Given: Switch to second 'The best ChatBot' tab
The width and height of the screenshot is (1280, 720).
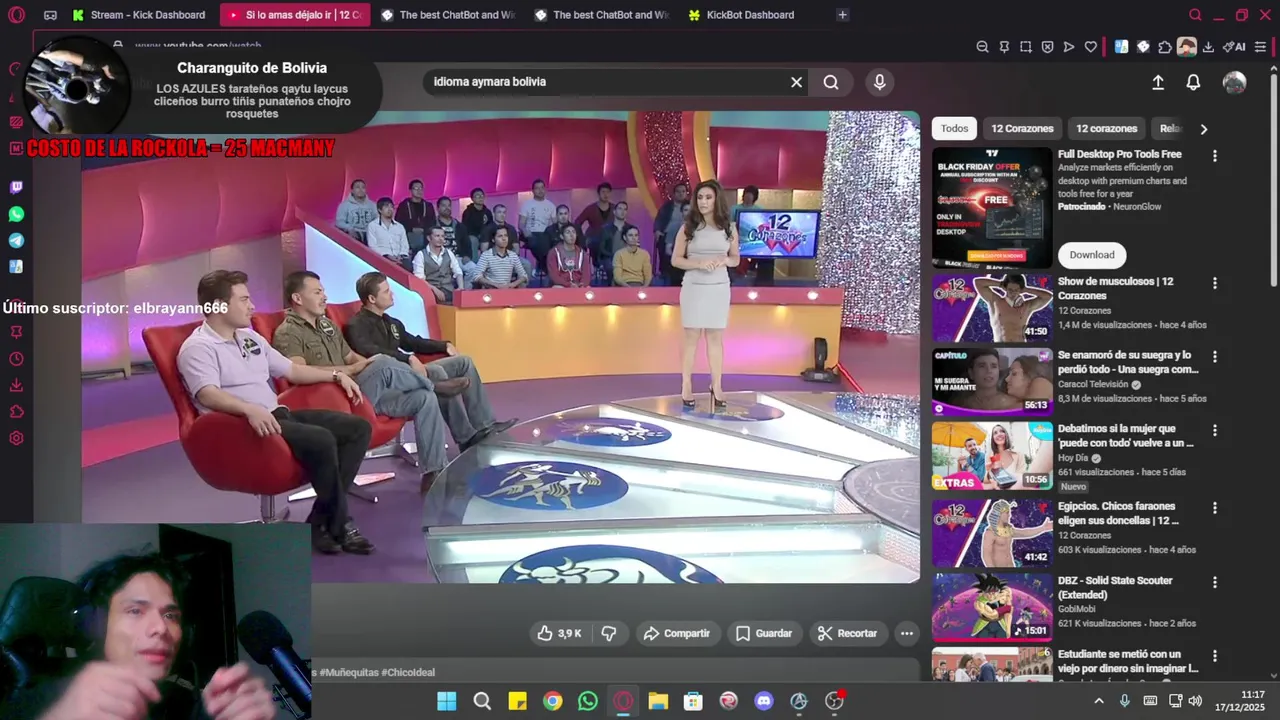Looking at the screenshot, I should pos(602,15).
